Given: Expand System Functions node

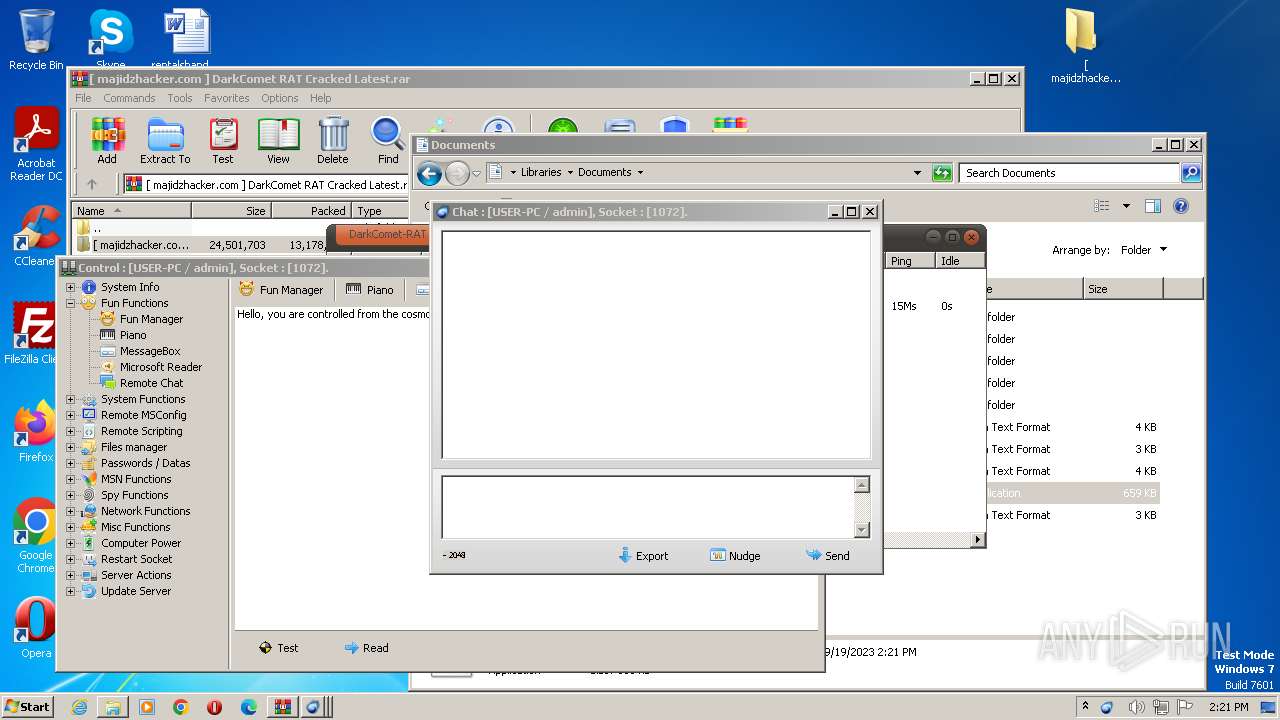Looking at the screenshot, I should pyautogui.click(x=71, y=399).
